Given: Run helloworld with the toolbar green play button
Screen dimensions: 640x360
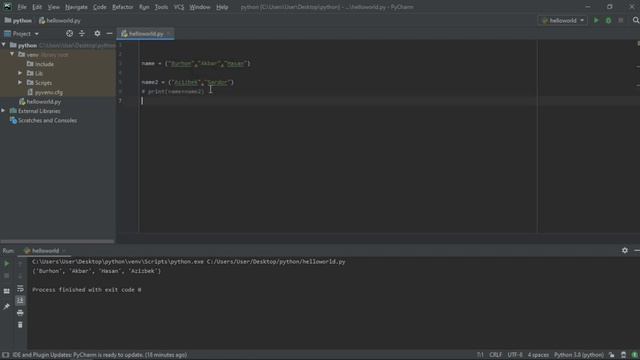Looking at the screenshot, I should 596,20.
